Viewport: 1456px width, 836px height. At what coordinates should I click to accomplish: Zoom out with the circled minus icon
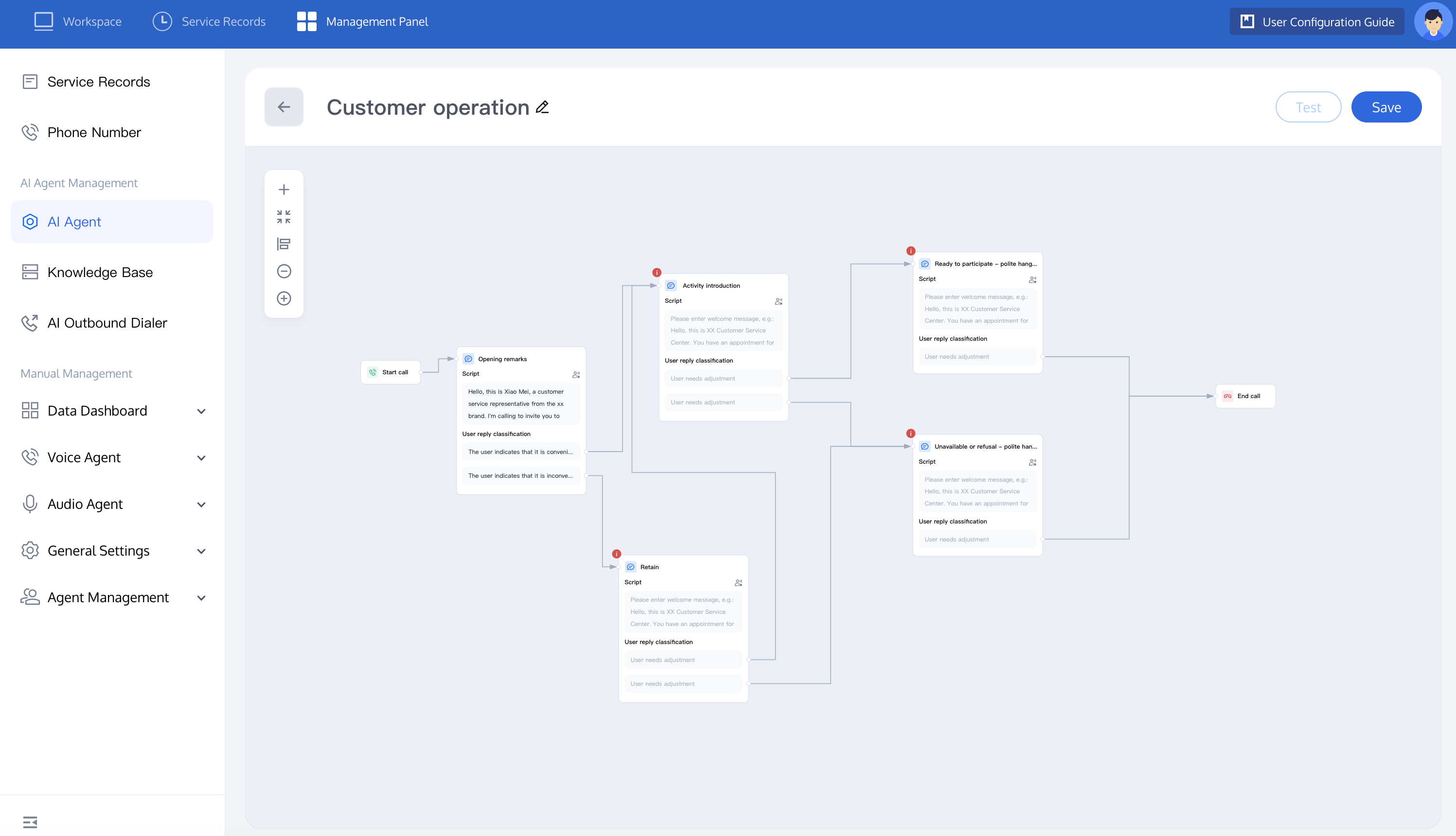coord(284,271)
